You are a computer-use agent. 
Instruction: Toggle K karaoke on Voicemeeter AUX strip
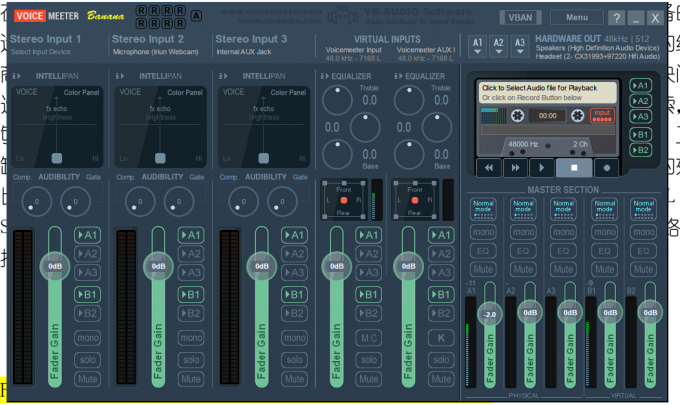(441, 338)
